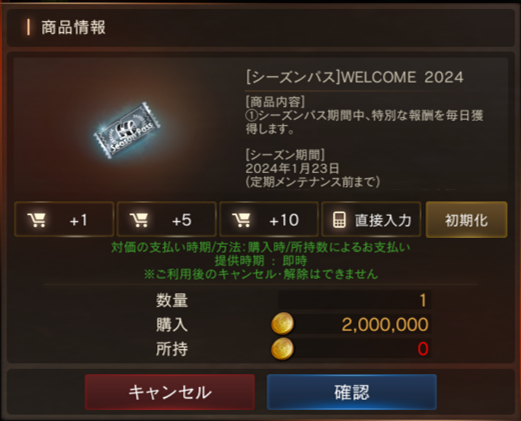Confirm purchase with 確認 button
Screen dimensions: 521x421
352,392
